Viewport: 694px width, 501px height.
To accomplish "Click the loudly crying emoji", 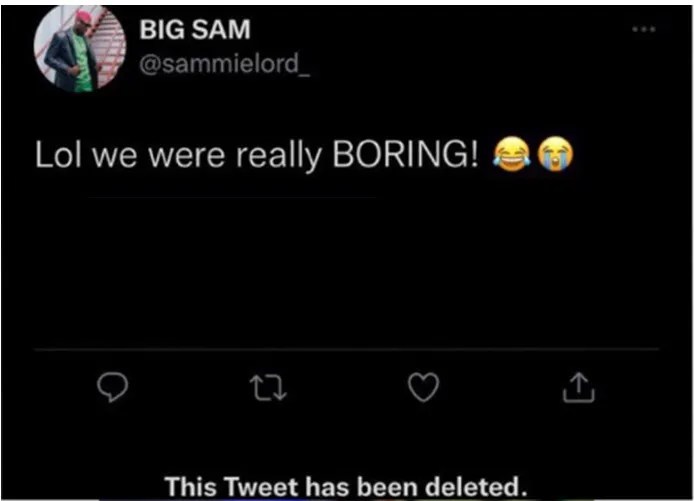I will (x=555, y=154).
